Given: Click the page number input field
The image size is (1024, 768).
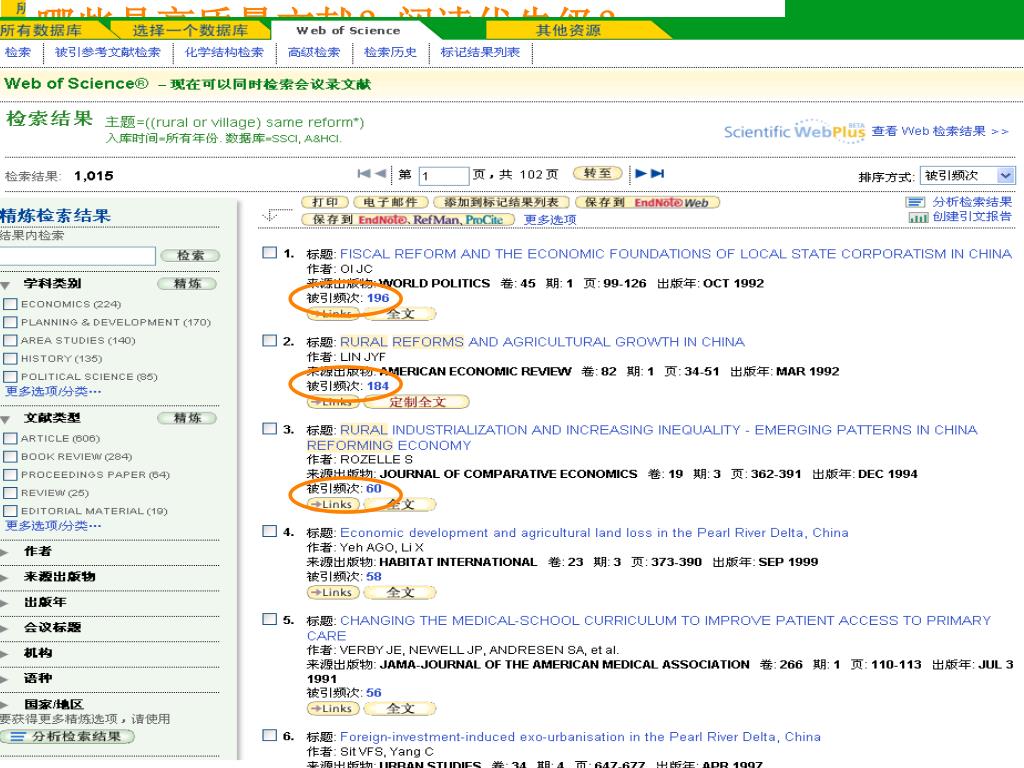Looking at the screenshot, I should pyautogui.click(x=443, y=176).
